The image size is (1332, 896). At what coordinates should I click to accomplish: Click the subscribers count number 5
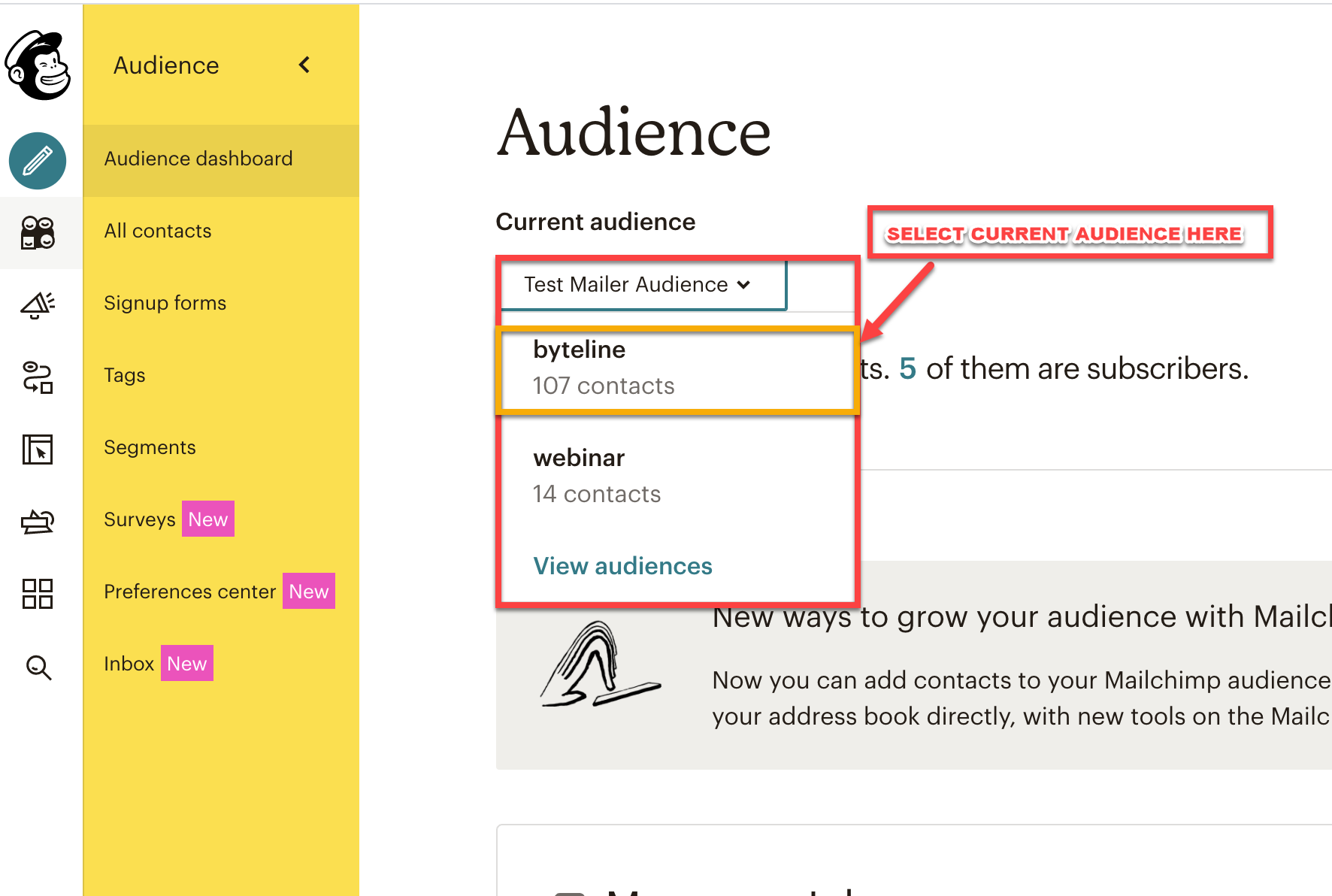(x=908, y=369)
